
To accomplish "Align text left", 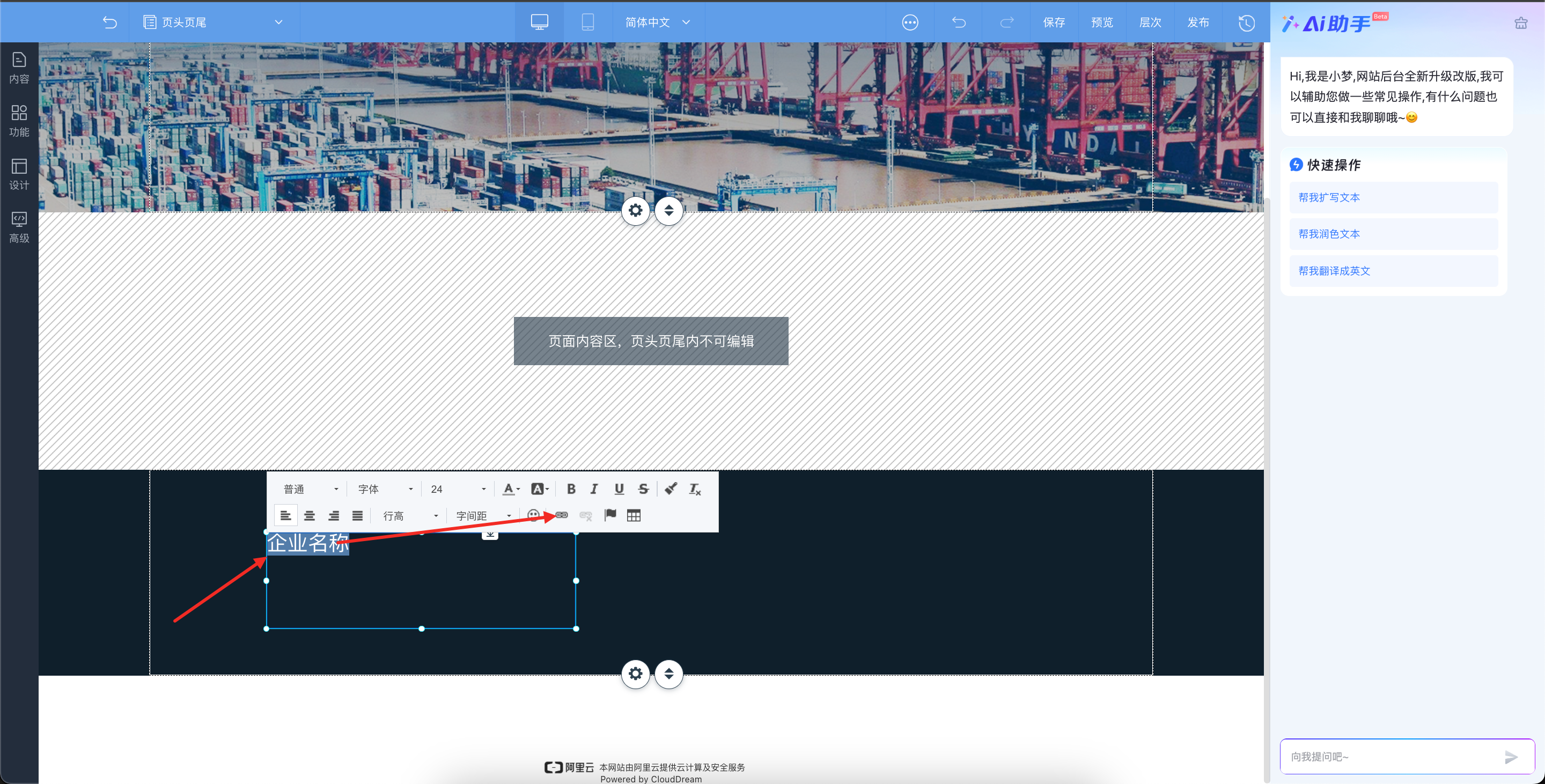I will tap(285, 515).
